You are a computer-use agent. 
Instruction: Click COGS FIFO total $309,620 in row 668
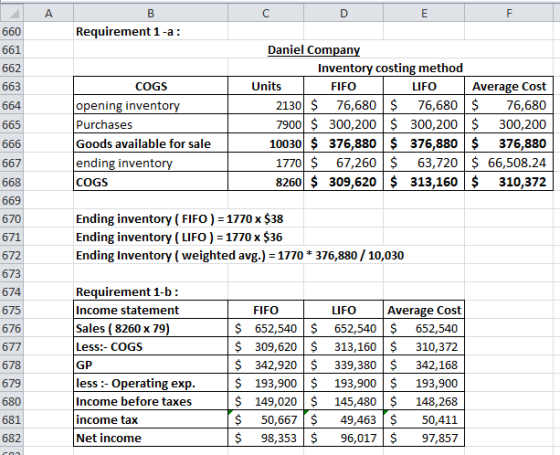[x=344, y=182]
